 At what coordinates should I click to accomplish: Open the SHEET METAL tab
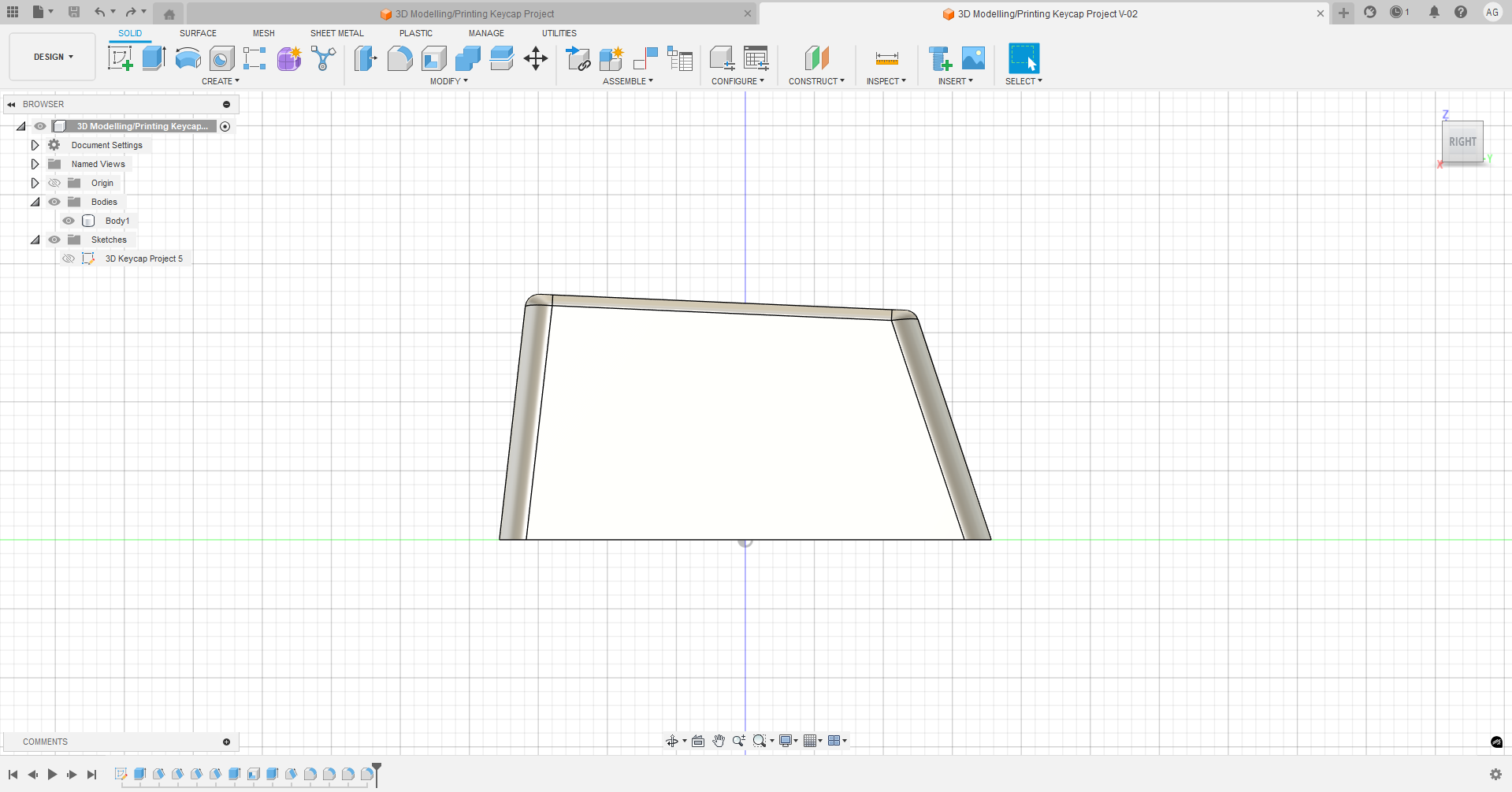click(x=336, y=33)
